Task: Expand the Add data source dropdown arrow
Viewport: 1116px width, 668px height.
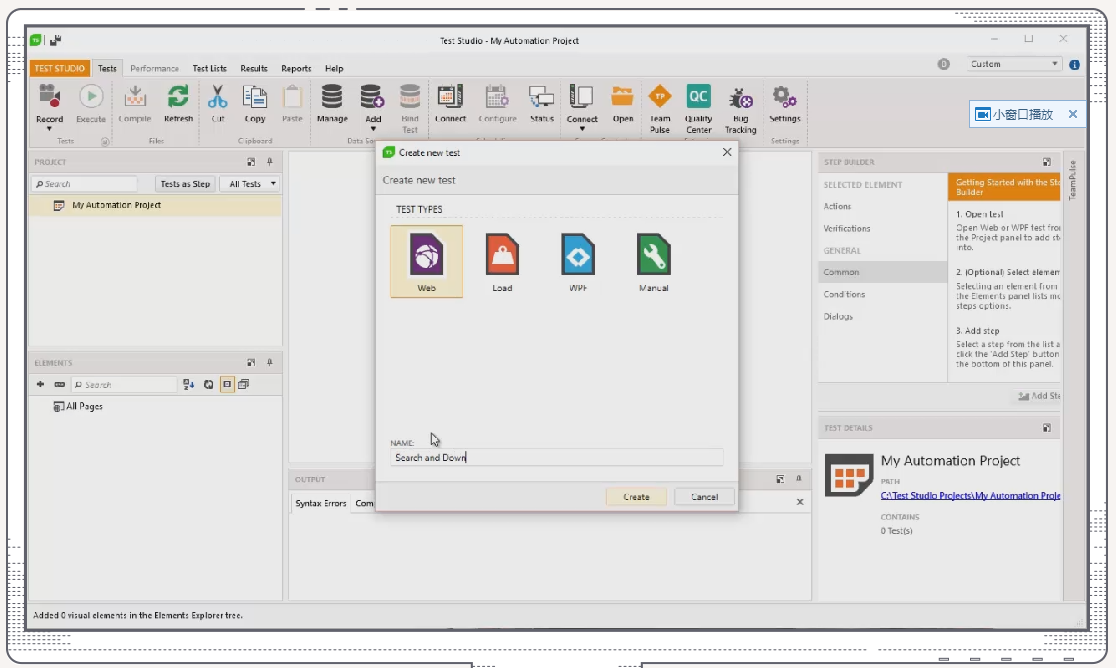Action: coord(372,129)
